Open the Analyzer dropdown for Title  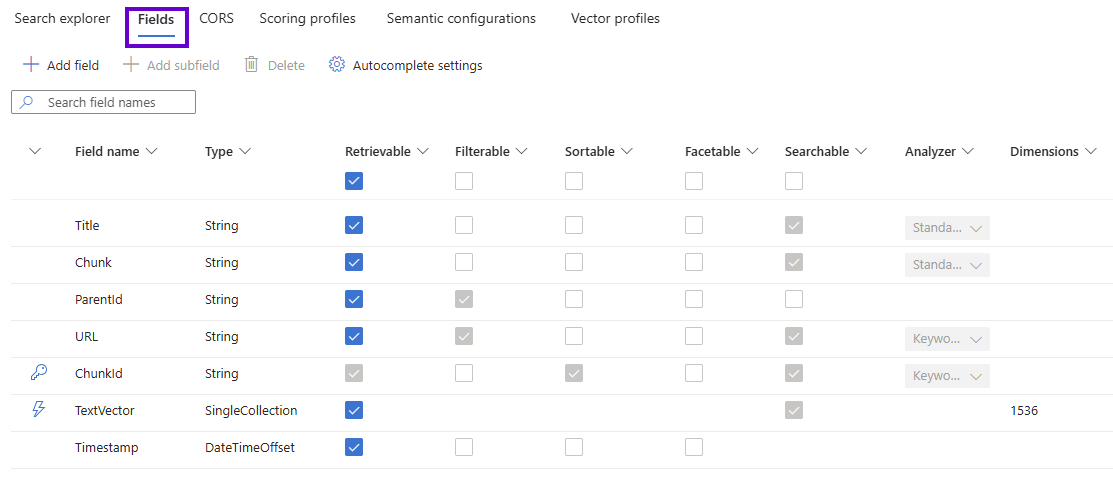[x=947, y=228]
